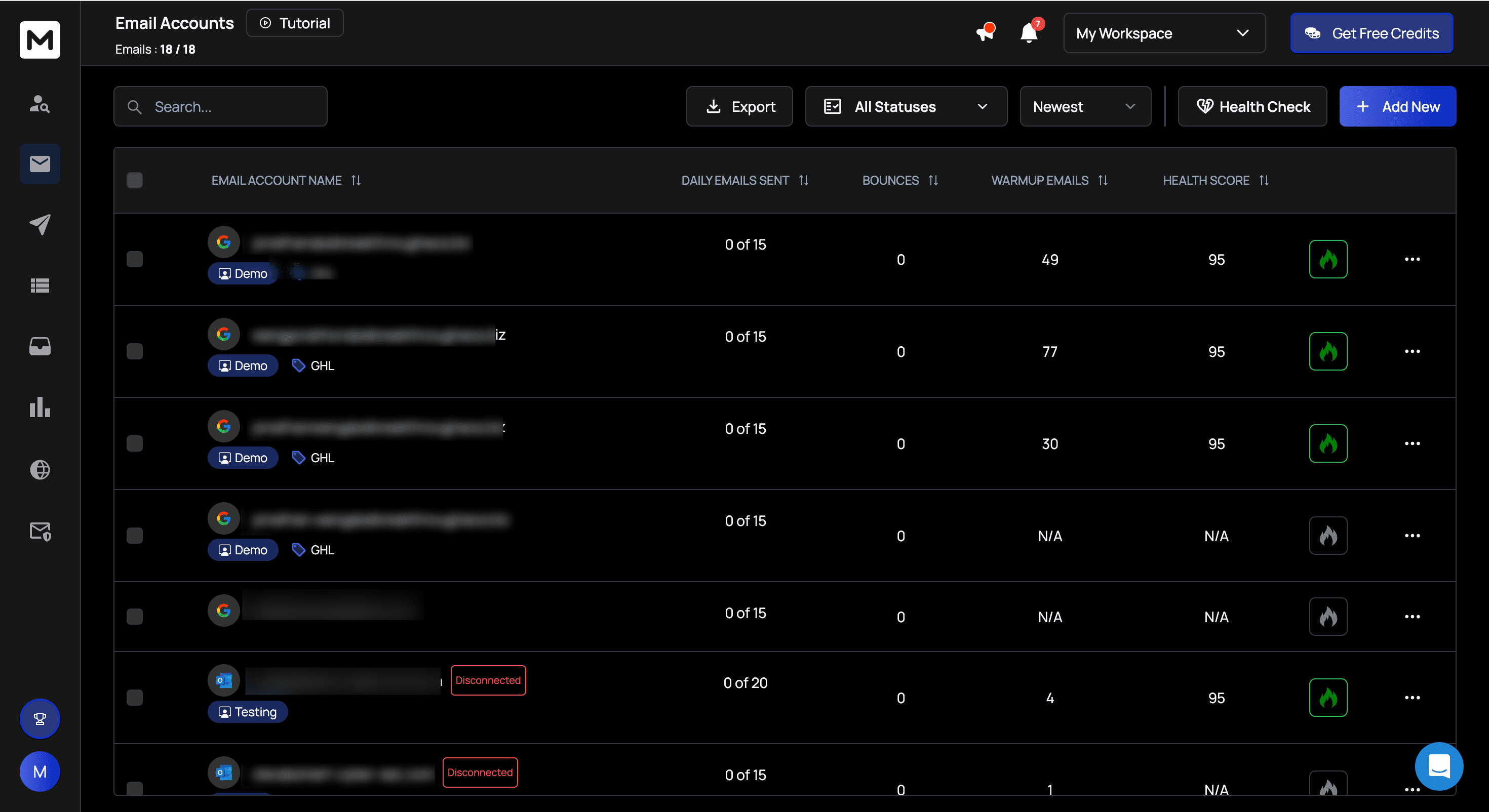Click the notification bell icon

click(x=1028, y=33)
